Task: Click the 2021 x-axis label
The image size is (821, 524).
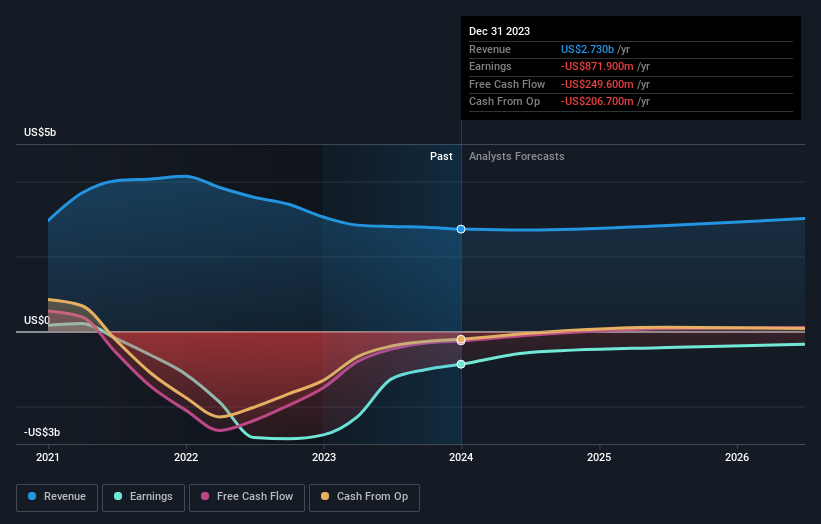Action: (48, 457)
